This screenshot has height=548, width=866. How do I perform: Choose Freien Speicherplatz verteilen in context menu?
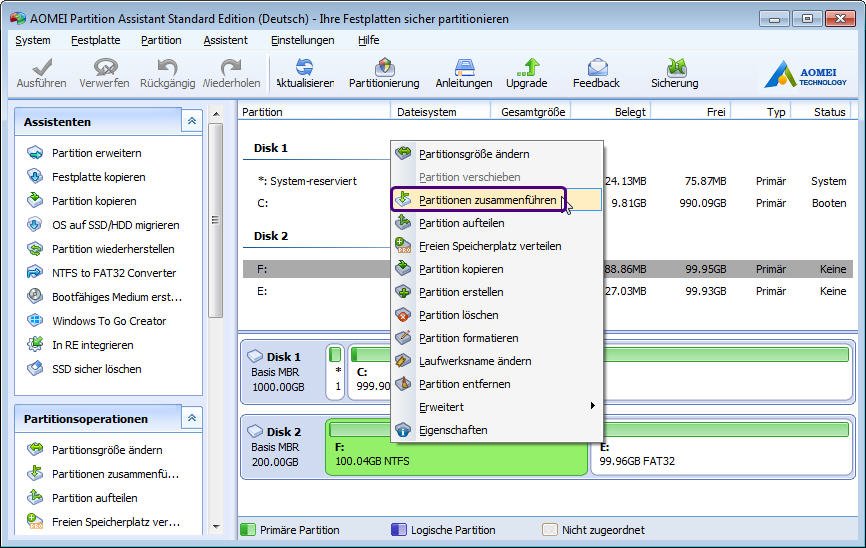pyautogui.click(x=497, y=246)
